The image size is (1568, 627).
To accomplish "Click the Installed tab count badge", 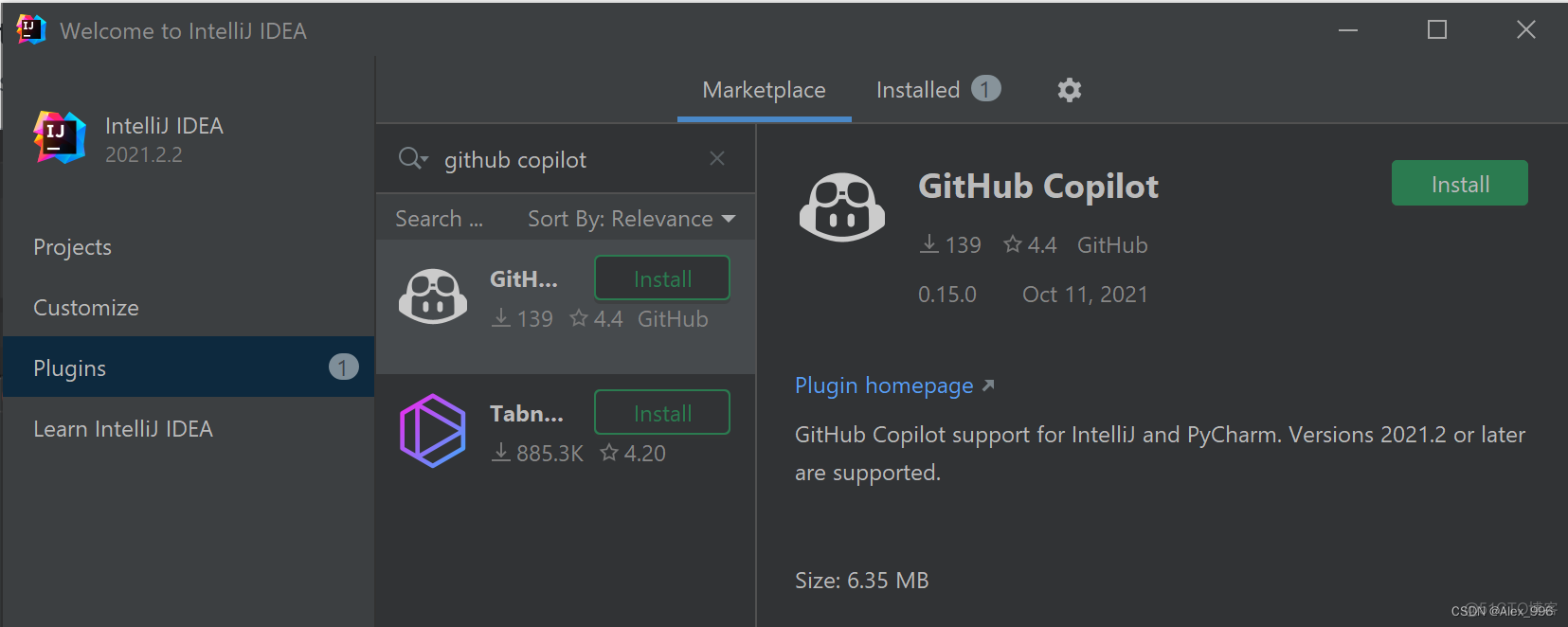I will pyautogui.click(x=985, y=89).
